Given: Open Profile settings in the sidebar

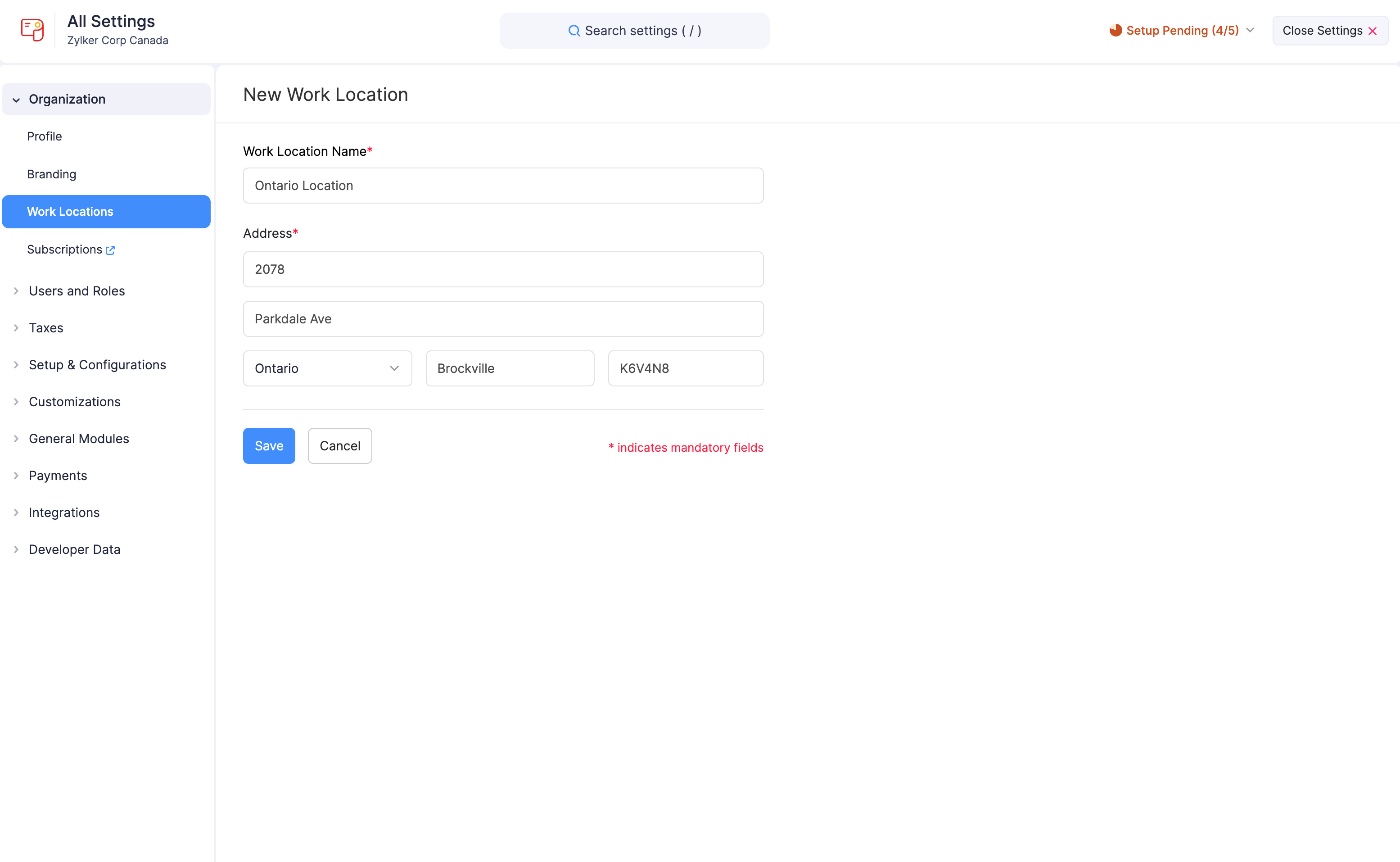Looking at the screenshot, I should 45,136.
